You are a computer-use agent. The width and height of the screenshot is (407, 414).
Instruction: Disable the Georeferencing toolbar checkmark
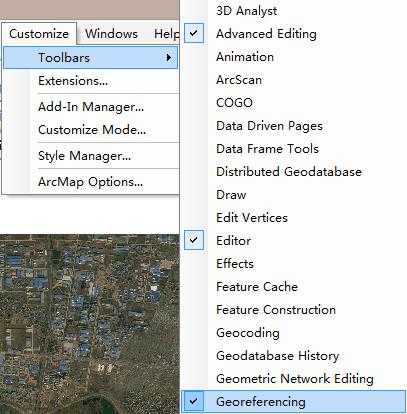point(194,402)
